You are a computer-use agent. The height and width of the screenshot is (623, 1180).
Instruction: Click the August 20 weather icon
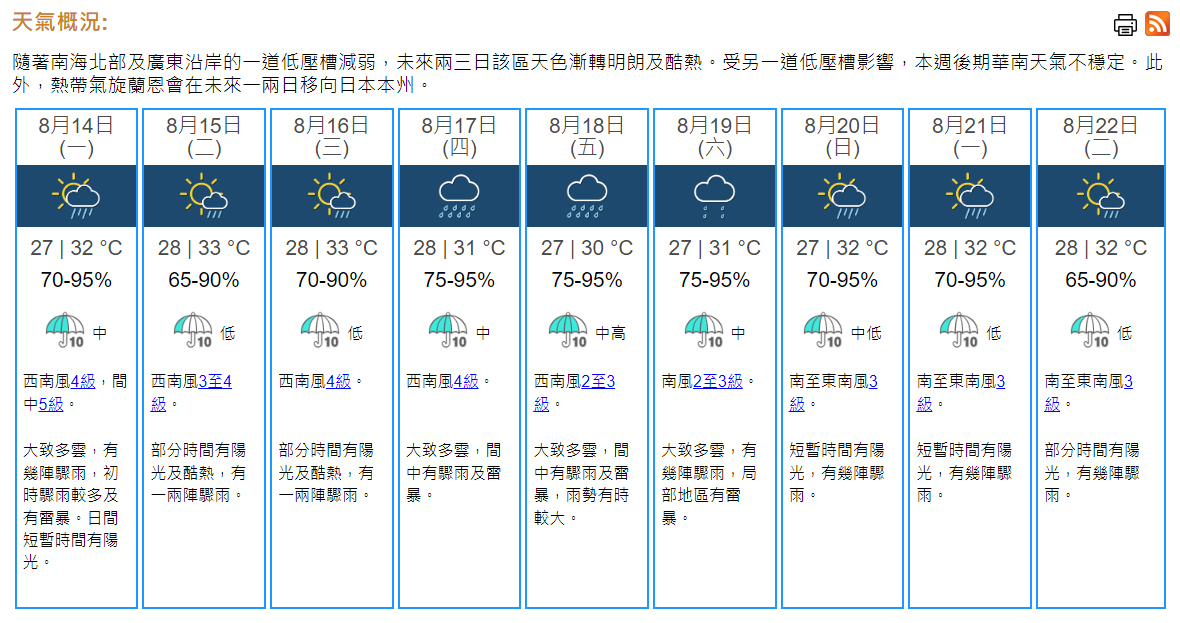[842, 196]
